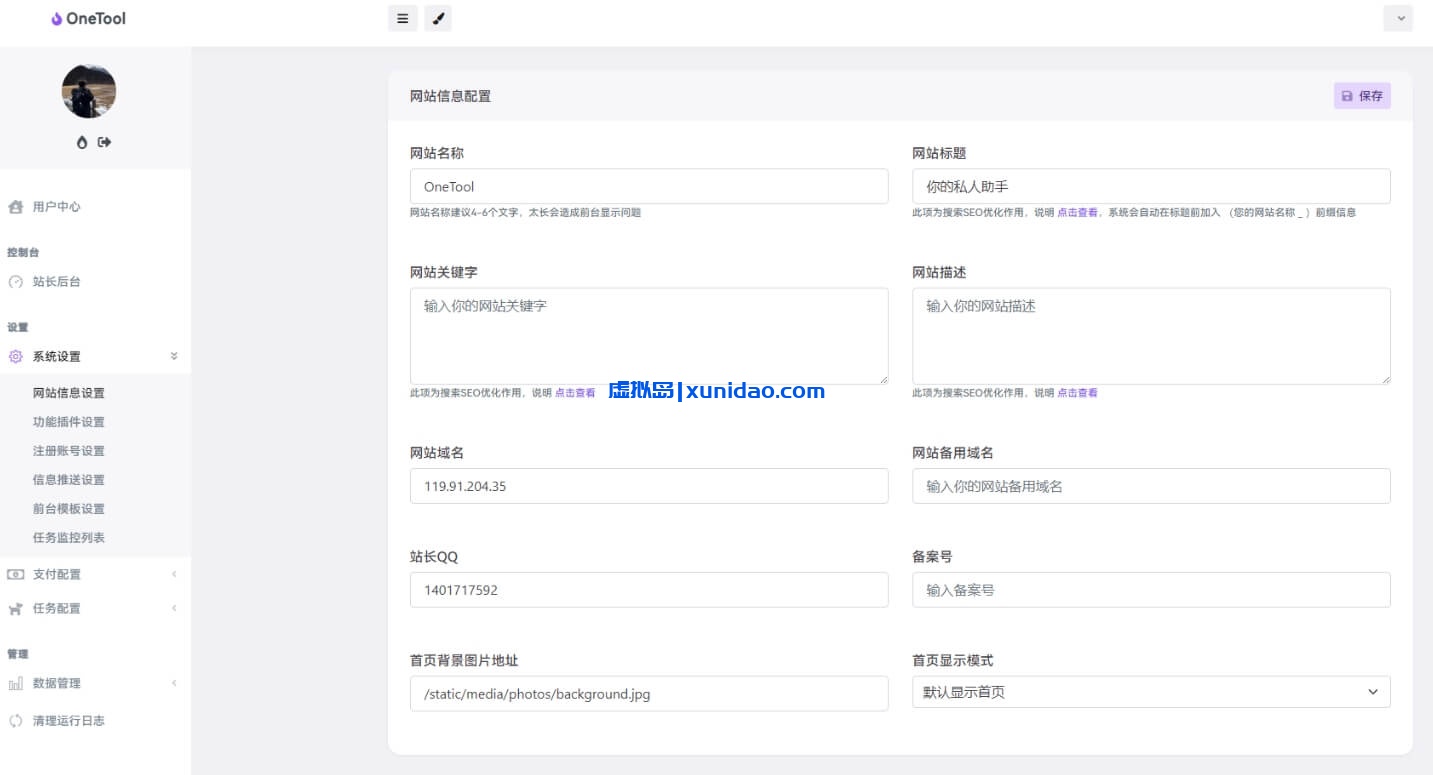The image size is (1433, 775).
Task: Click inside the 站长QQ input field
Action: [648, 590]
